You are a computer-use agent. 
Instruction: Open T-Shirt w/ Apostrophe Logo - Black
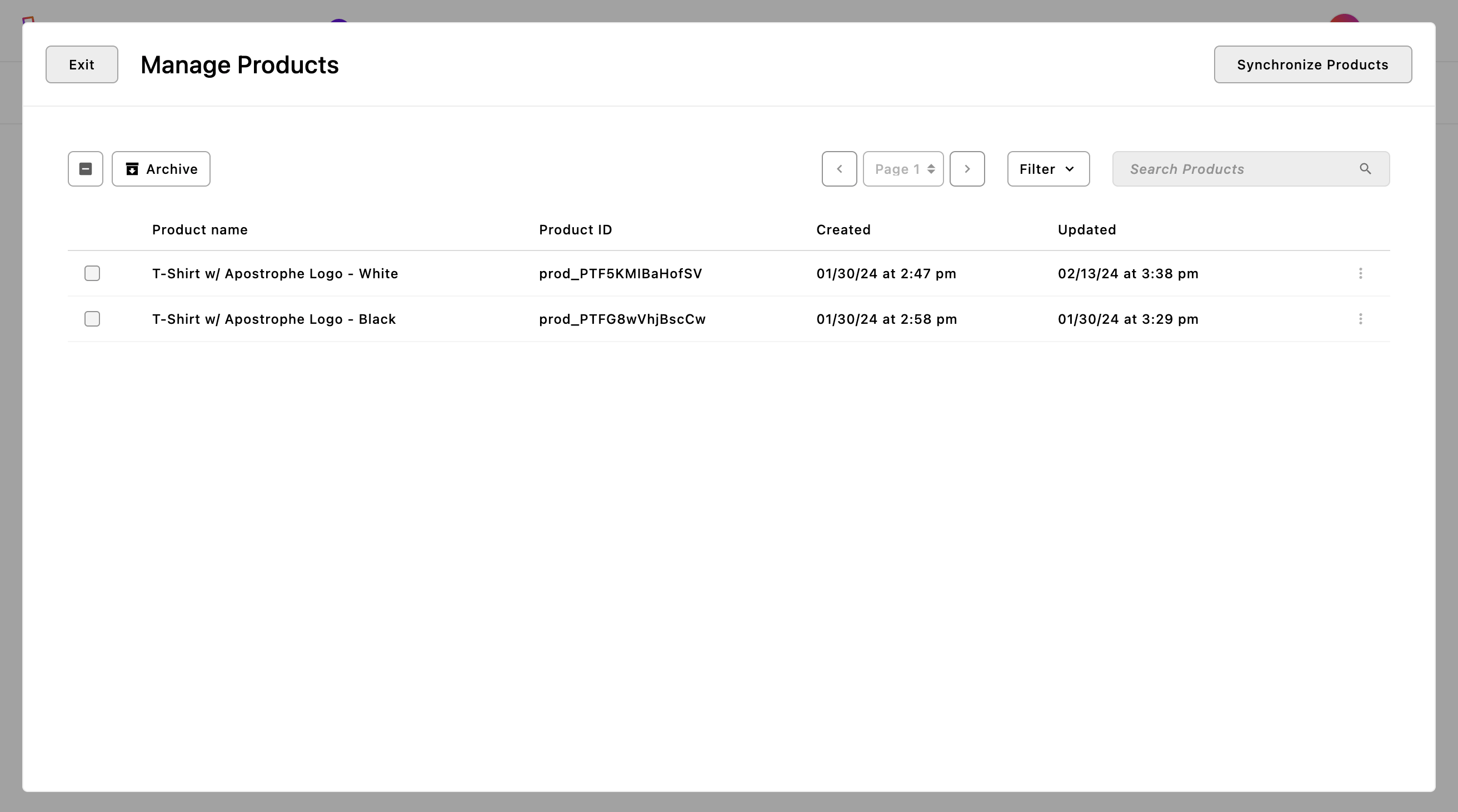pyautogui.click(x=274, y=319)
